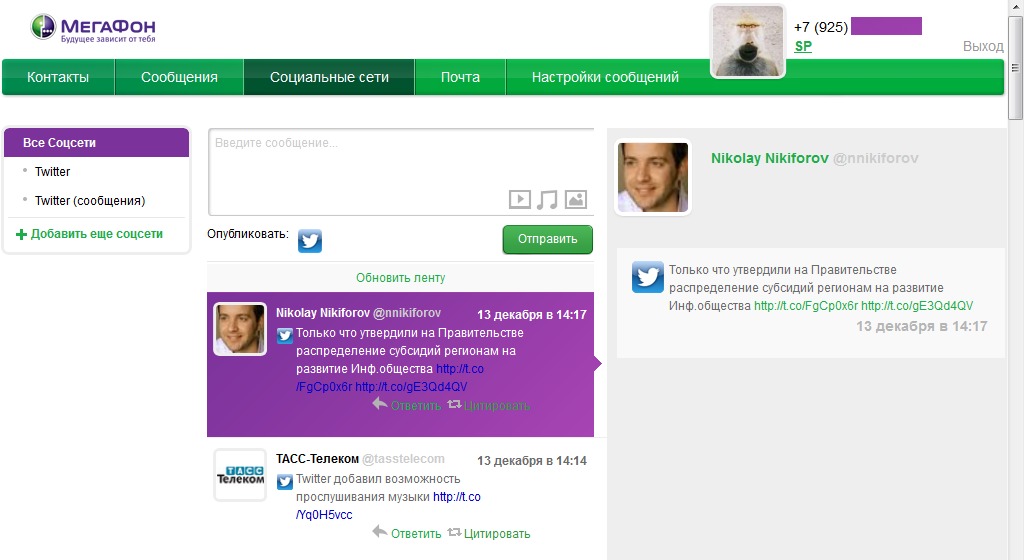Open http://t.co/FgCp0x6r link in right panel
Screen dimensions: 1024x560
pyautogui.click(x=806, y=305)
